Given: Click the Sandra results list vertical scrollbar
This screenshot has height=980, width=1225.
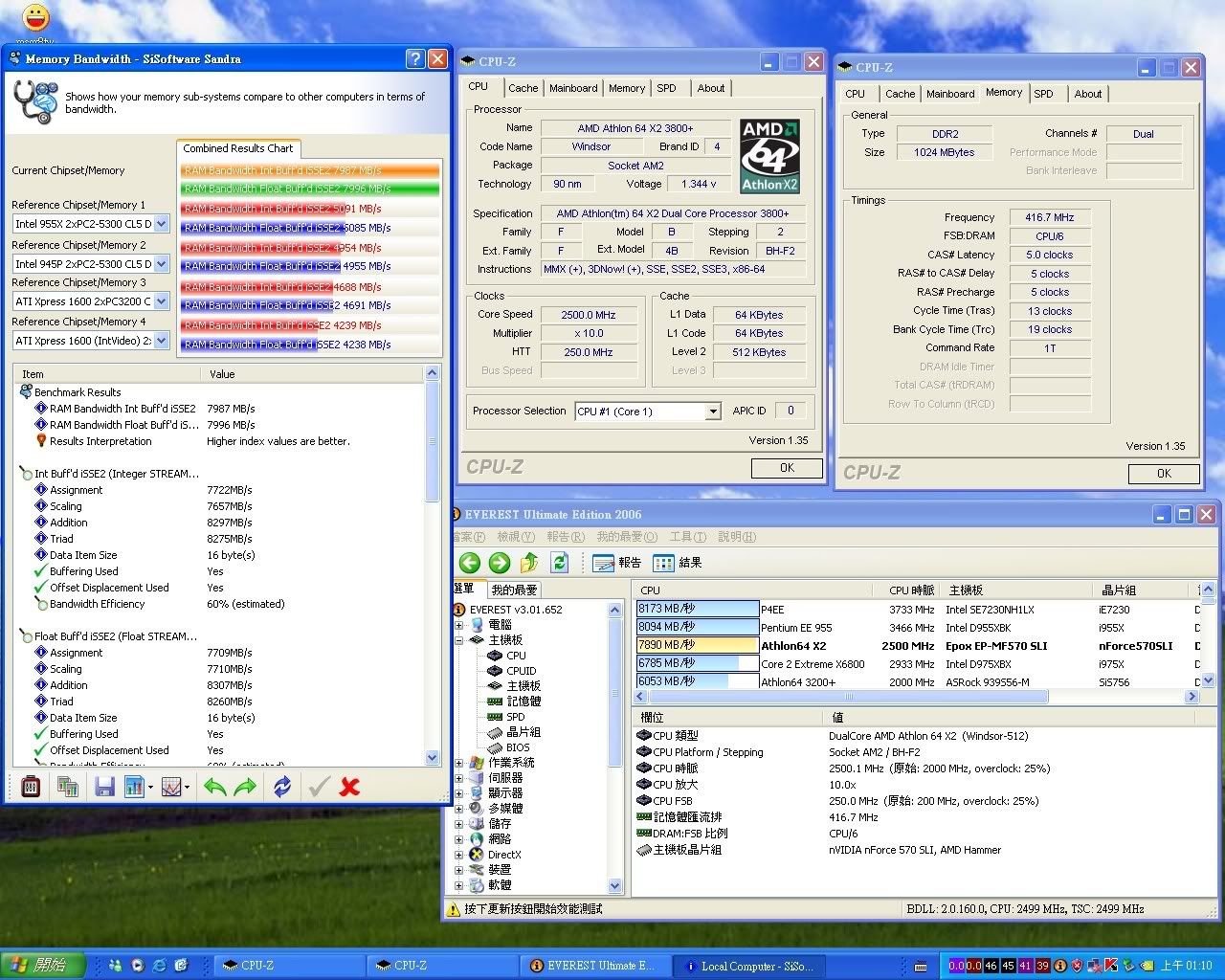Looking at the screenshot, I should [x=432, y=565].
